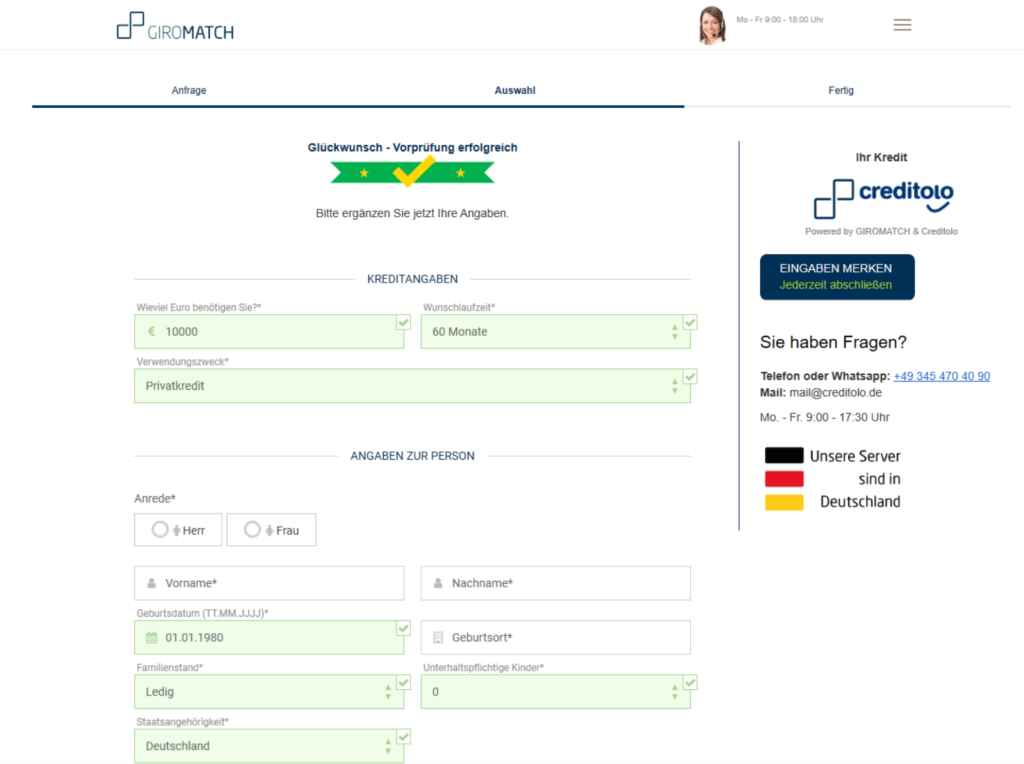Click the Nachname input field
Image resolution: width=1024 pixels, height=764 pixels.
tap(555, 583)
